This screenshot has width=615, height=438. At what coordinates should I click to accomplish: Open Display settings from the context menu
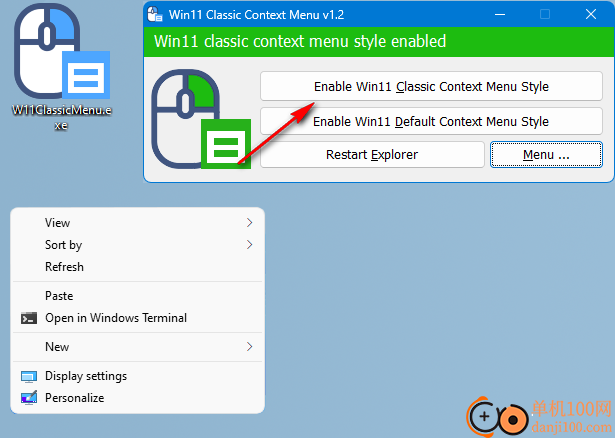(x=137, y=376)
